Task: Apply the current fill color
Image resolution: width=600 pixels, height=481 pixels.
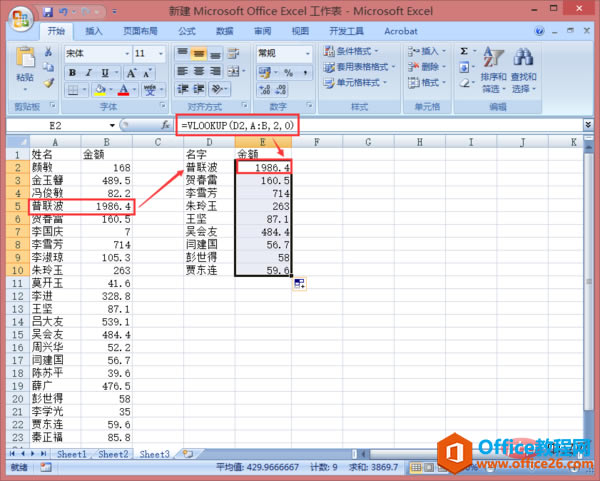Action: (x=100, y=90)
